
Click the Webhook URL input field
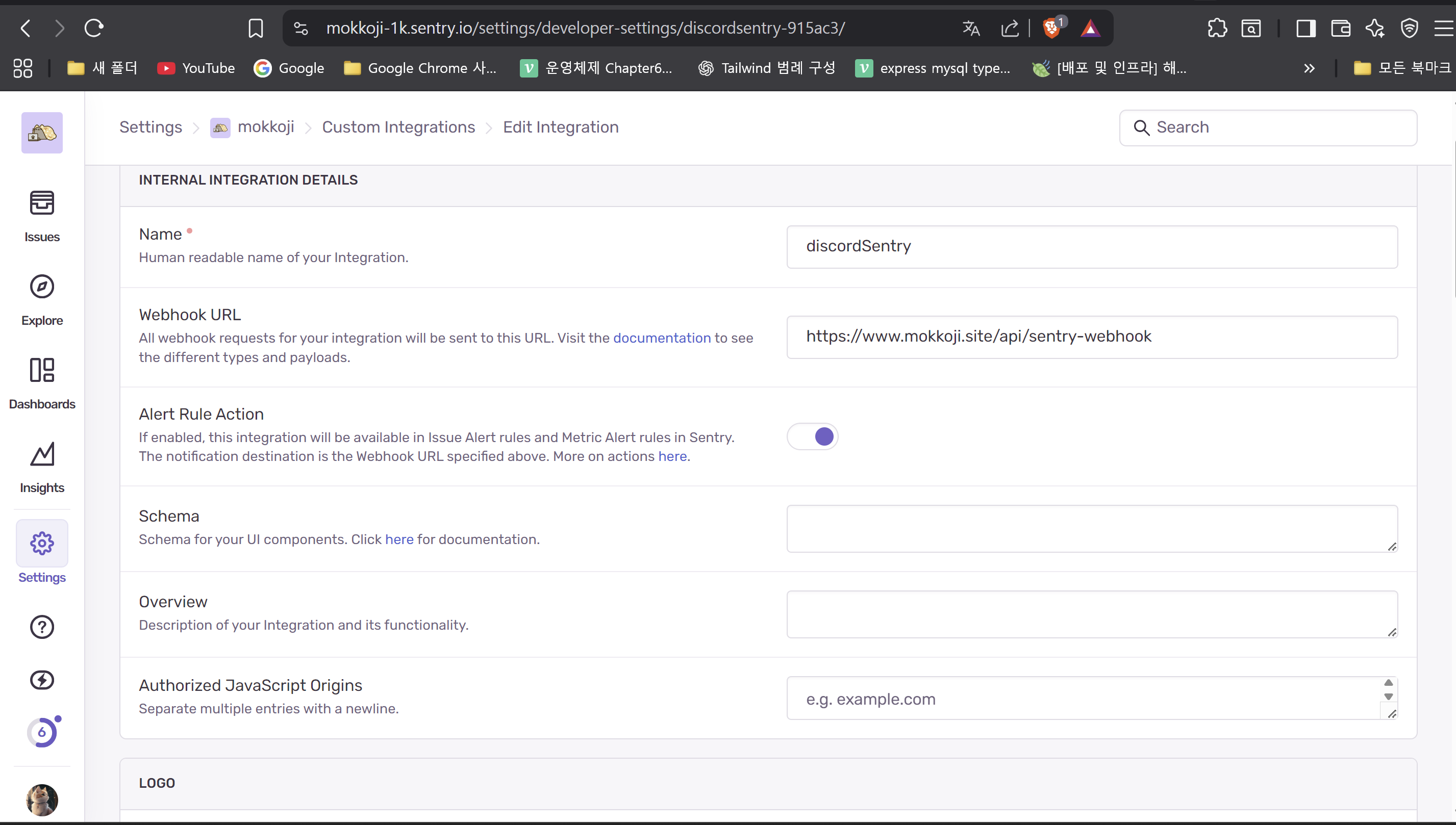pos(1092,337)
